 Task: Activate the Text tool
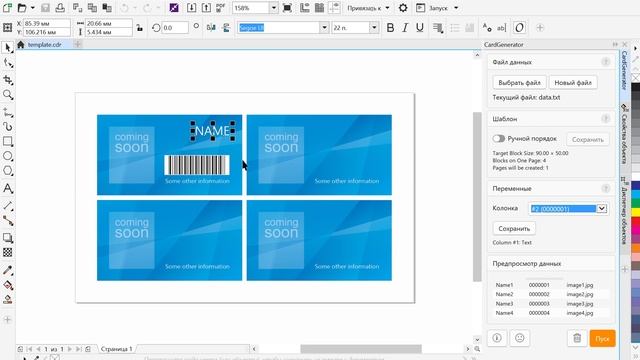point(8,188)
